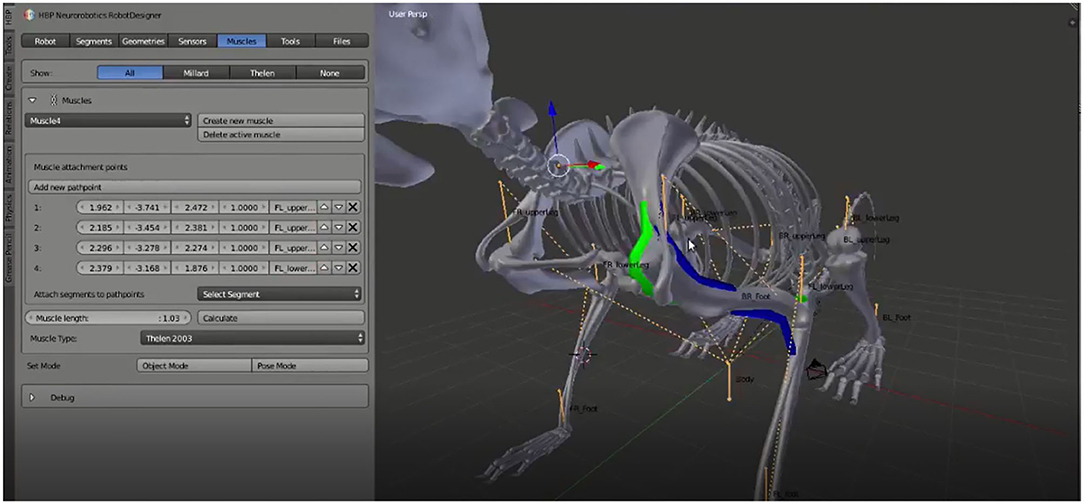1084x504 pixels.
Task: Click the Muscle length slider field
Action: point(109,318)
